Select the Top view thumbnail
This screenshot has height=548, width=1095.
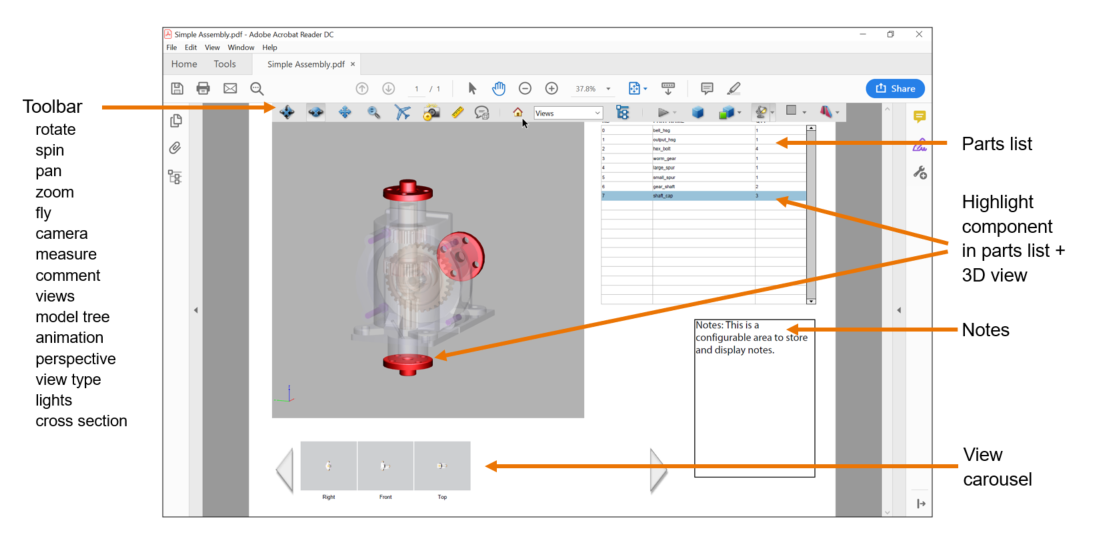click(442, 466)
